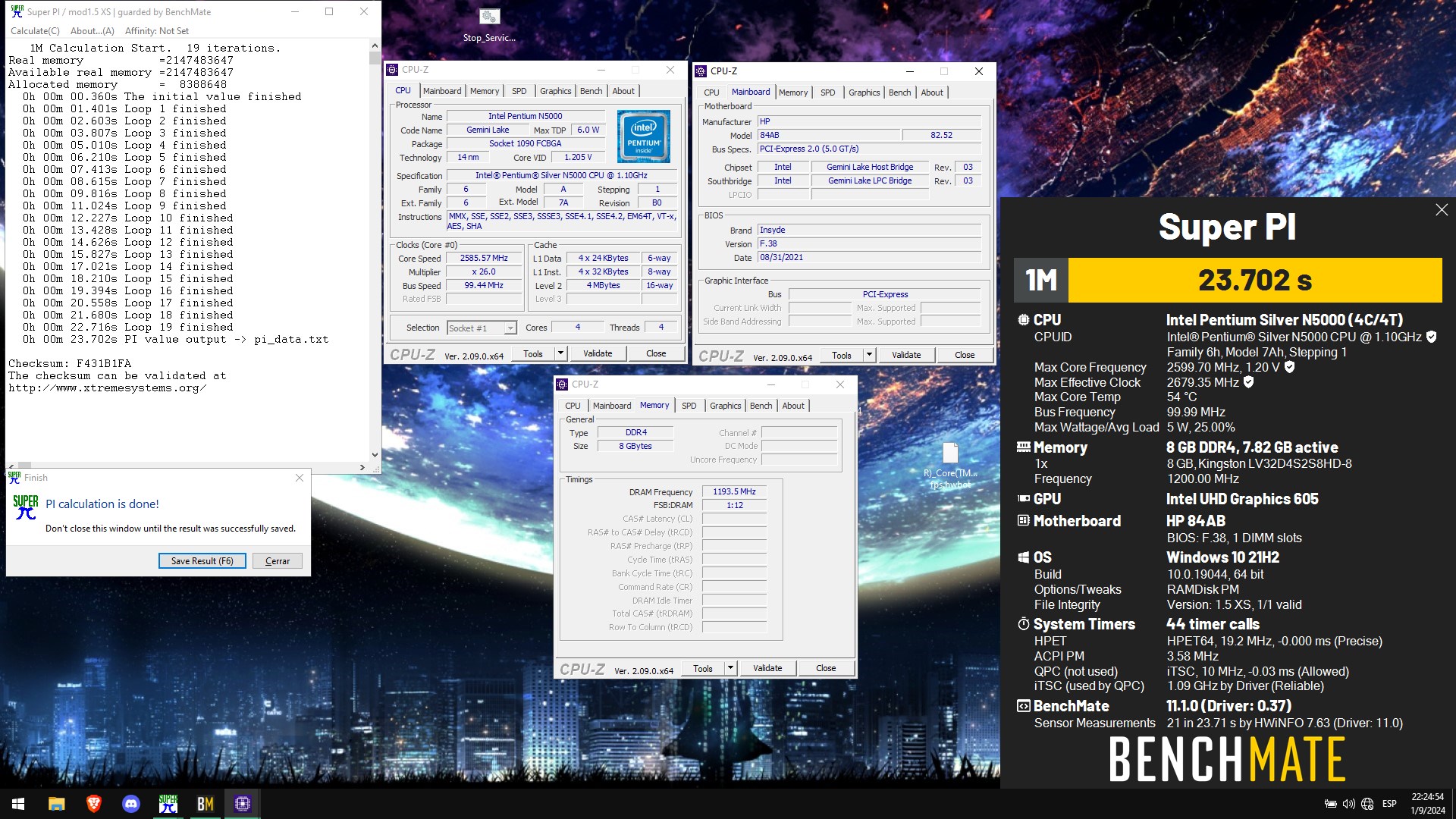Click the BIOS Version F.38 field
The image size is (1456, 819).
869,244
